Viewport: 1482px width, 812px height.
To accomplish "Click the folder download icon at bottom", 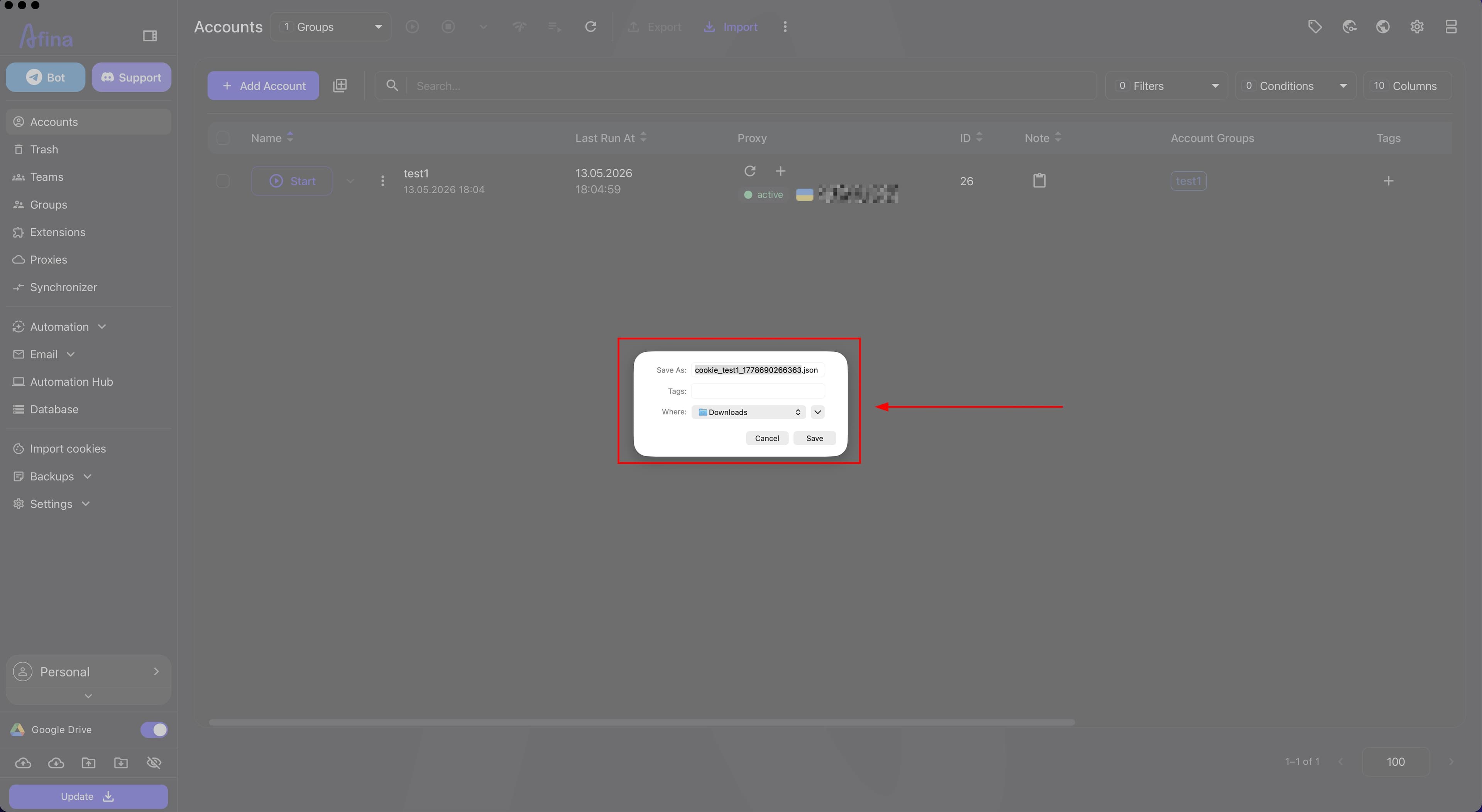I will (x=121, y=763).
